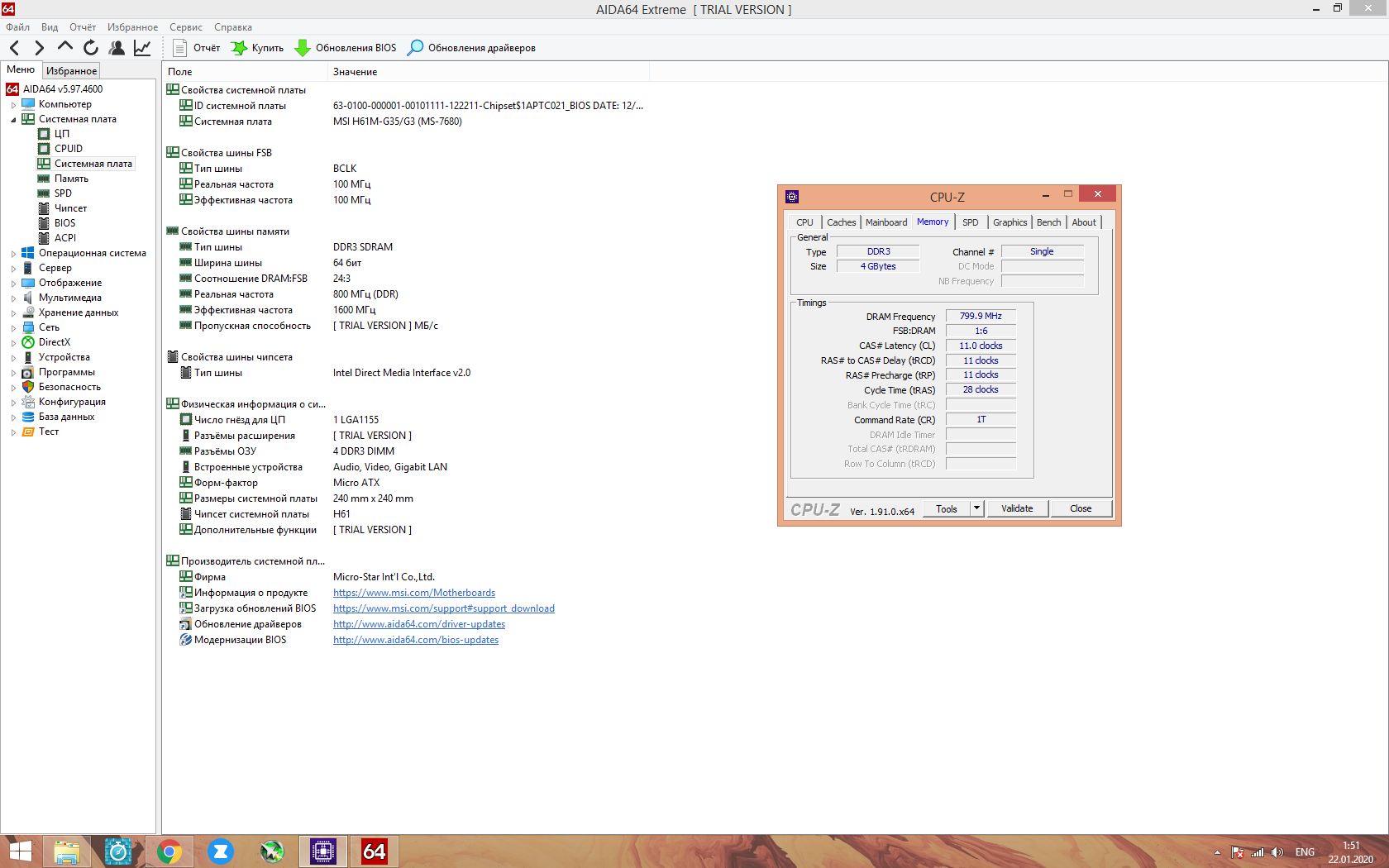Click the Tools button in CPU-Z

[x=947, y=508]
